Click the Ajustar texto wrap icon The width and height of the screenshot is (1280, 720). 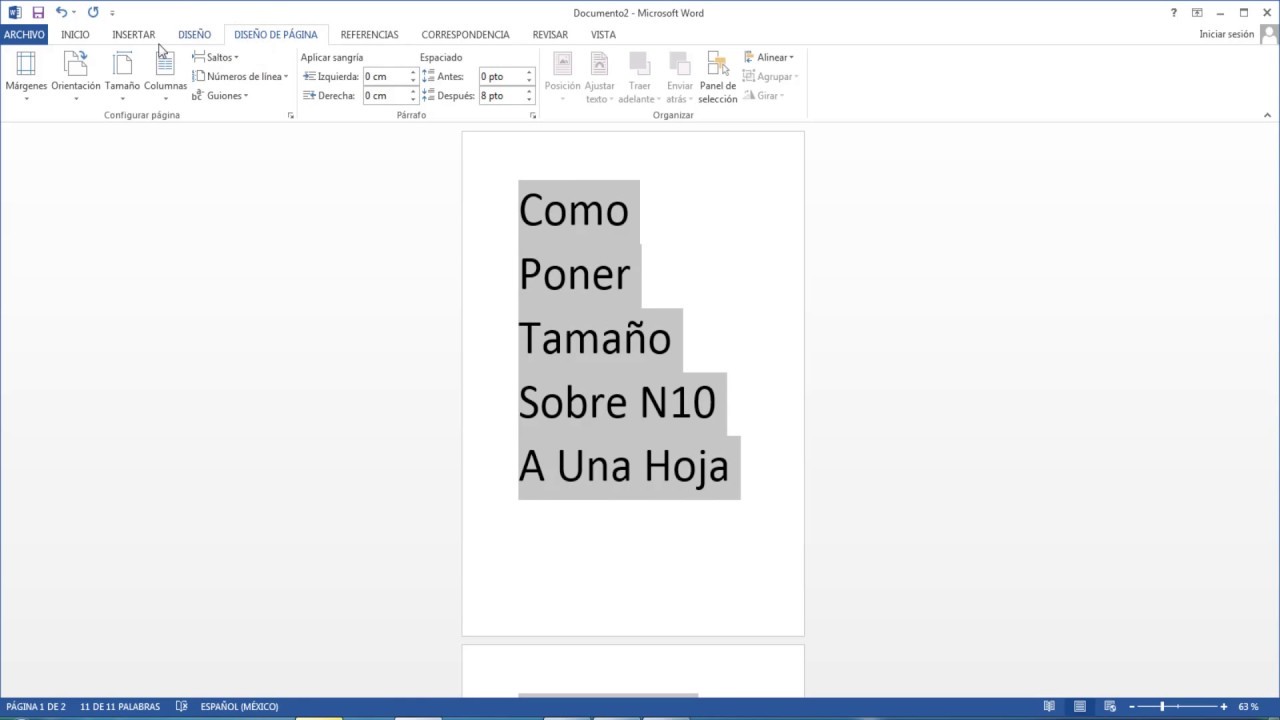pos(599,76)
